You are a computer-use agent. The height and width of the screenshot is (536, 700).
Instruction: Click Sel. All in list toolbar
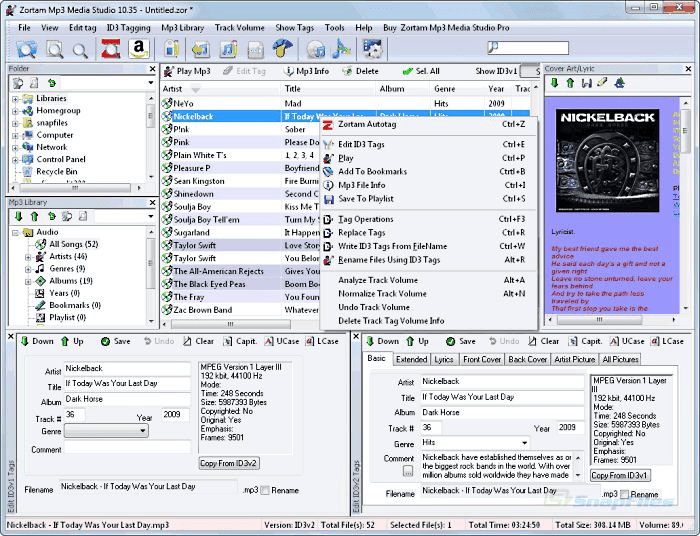[421, 71]
